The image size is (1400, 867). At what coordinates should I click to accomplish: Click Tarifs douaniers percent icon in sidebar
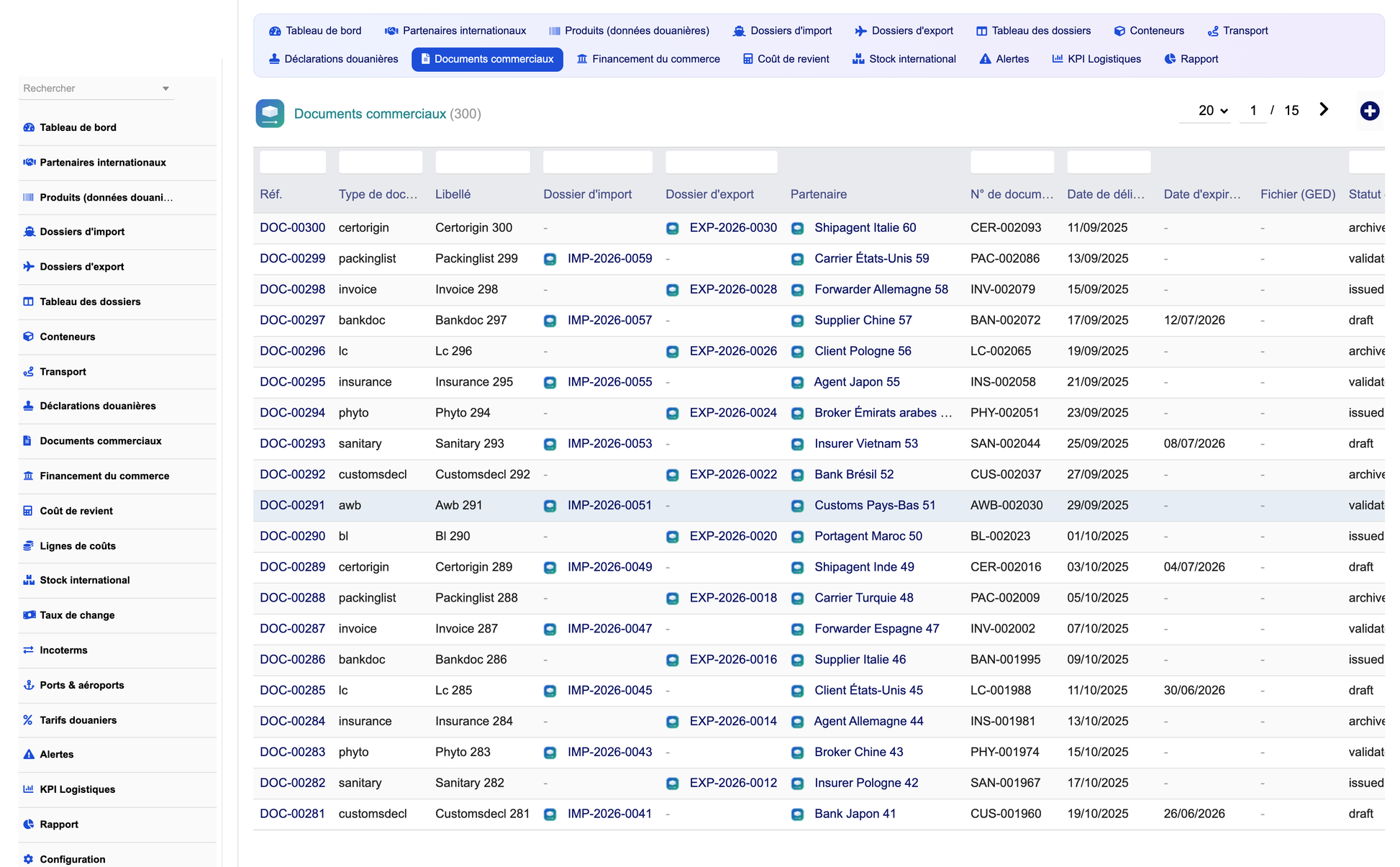tap(29, 720)
